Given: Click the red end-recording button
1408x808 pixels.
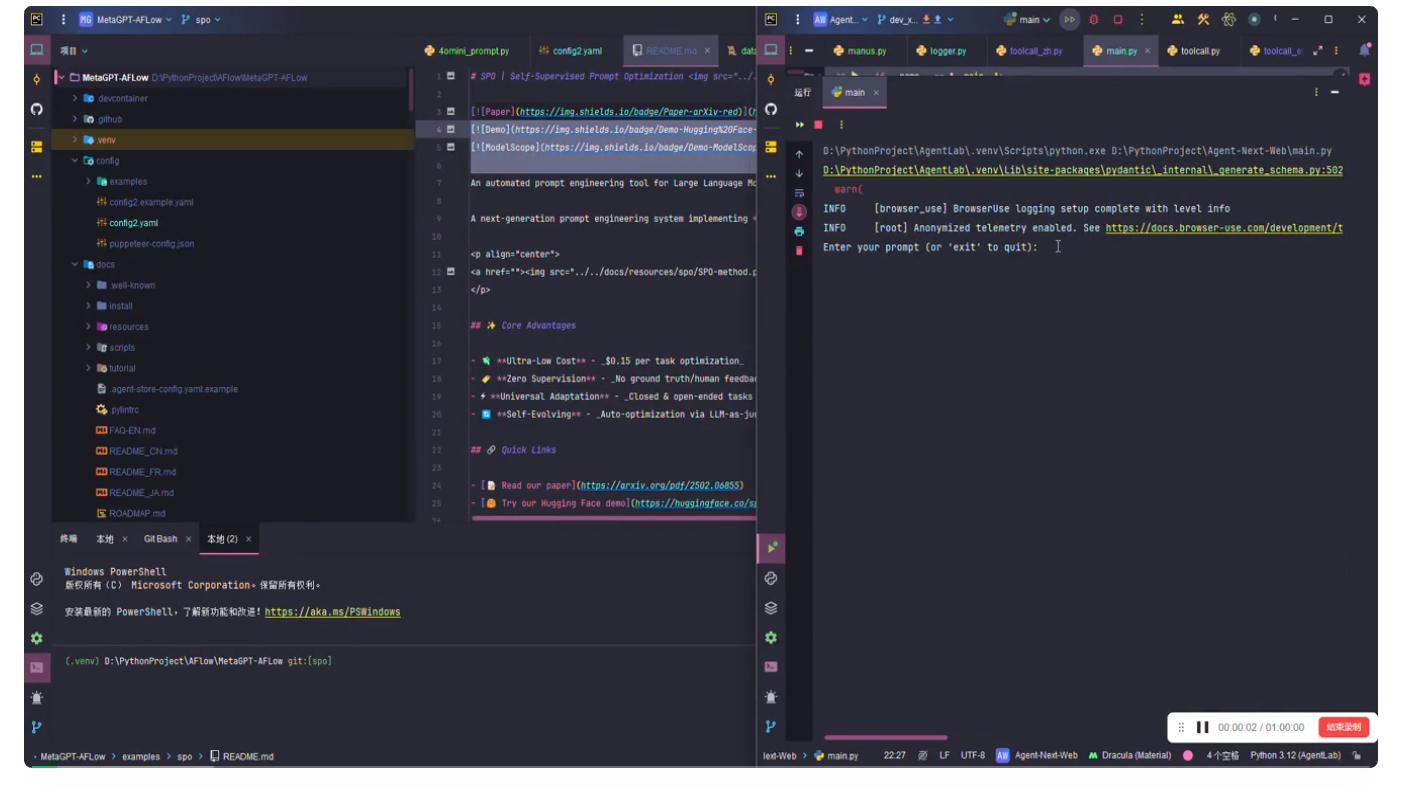Looking at the screenshot, I should tap(1343, 727).
